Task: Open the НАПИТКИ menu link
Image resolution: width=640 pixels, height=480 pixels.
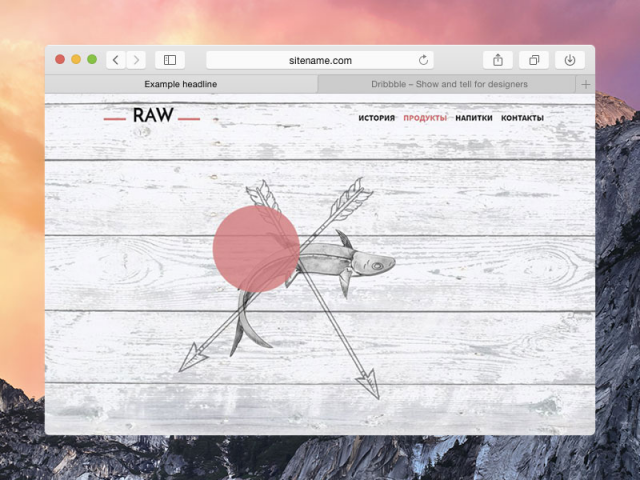Action: click(x=474, y=118)
